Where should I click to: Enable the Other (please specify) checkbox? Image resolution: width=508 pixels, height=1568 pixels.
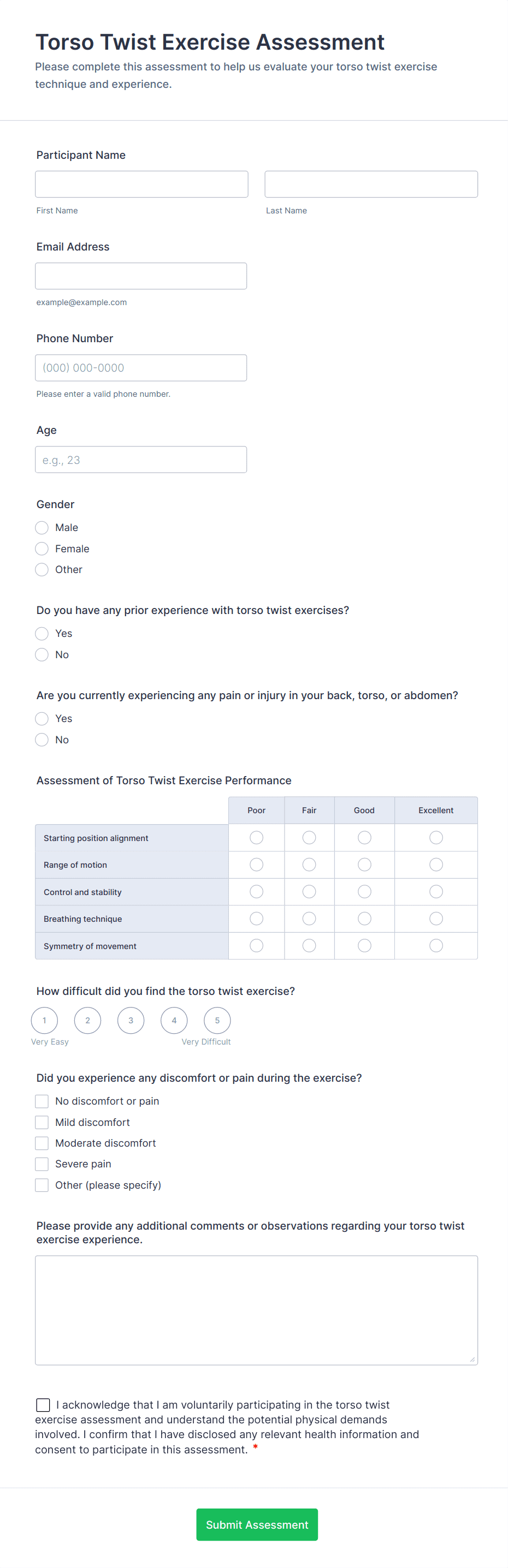42,1184
